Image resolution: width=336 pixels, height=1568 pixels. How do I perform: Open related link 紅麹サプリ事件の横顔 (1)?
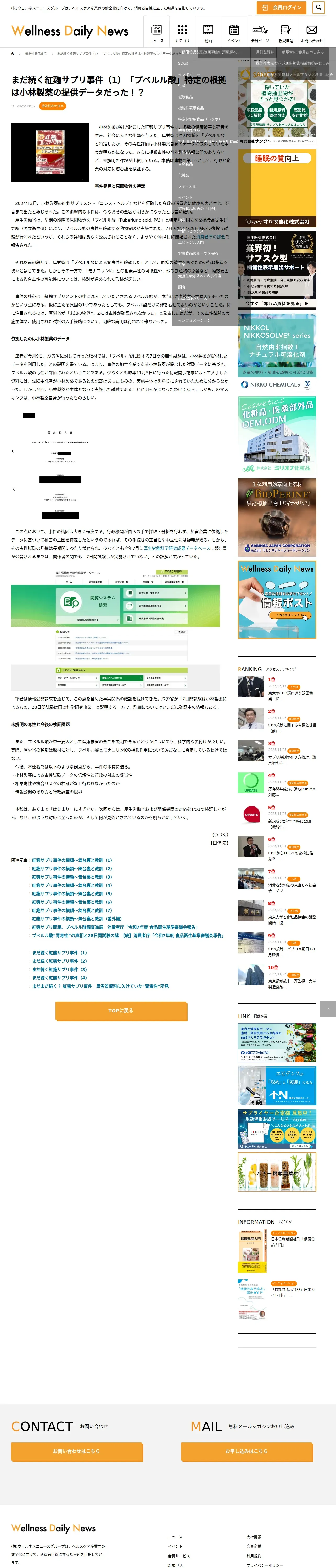tap(72, 860)
